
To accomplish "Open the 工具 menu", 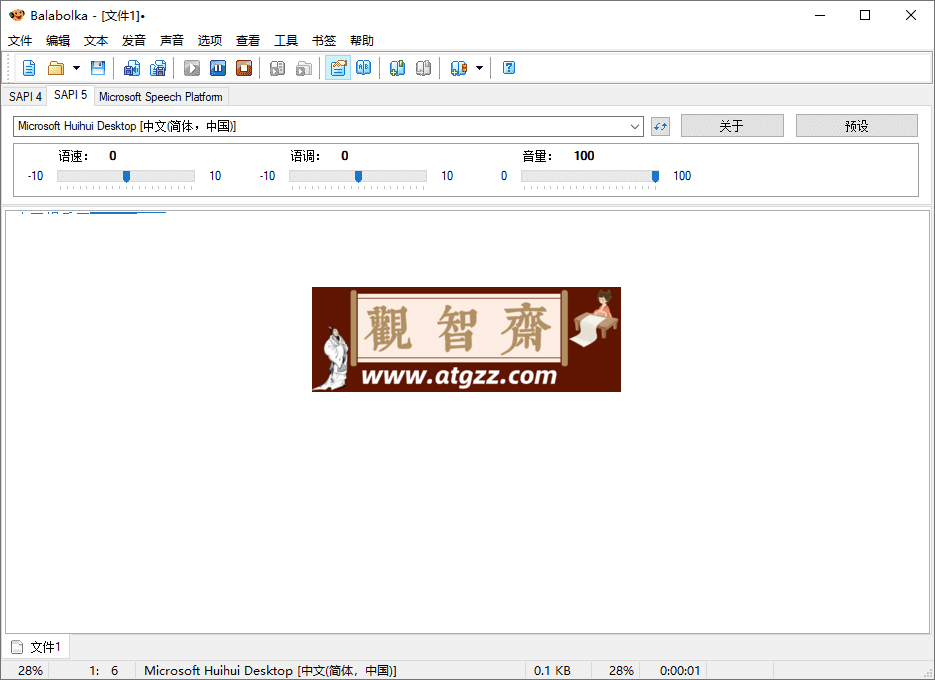I will click(286, 41).
